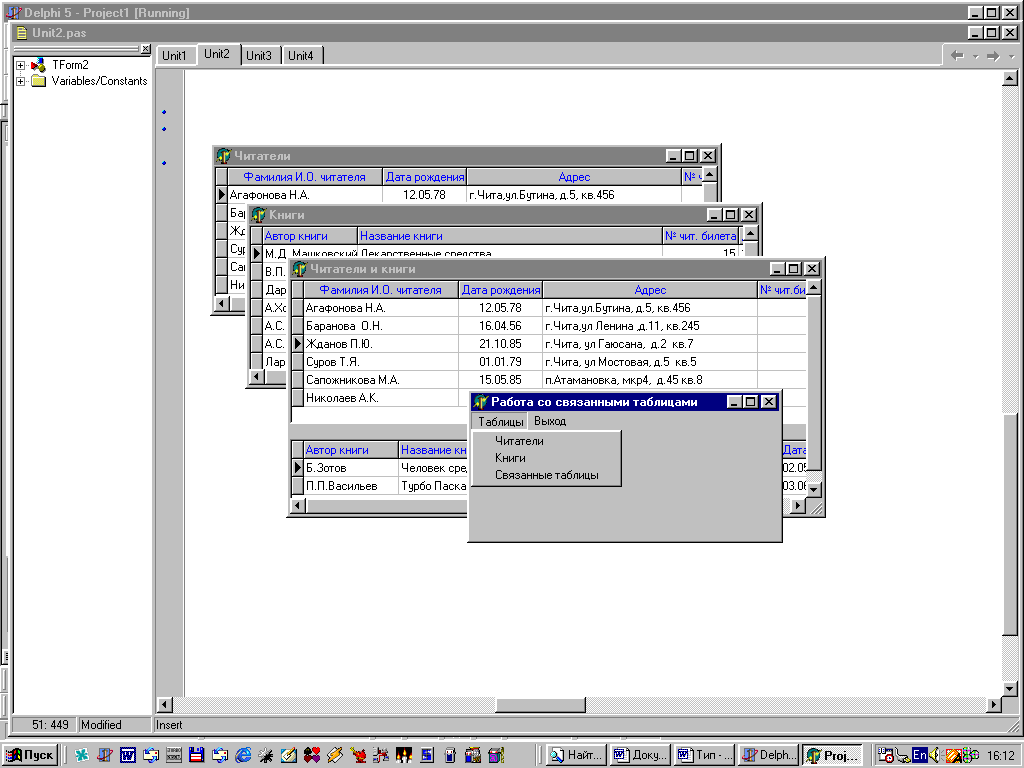
Task: Click the Выход menu item
Action: (550, 421)
